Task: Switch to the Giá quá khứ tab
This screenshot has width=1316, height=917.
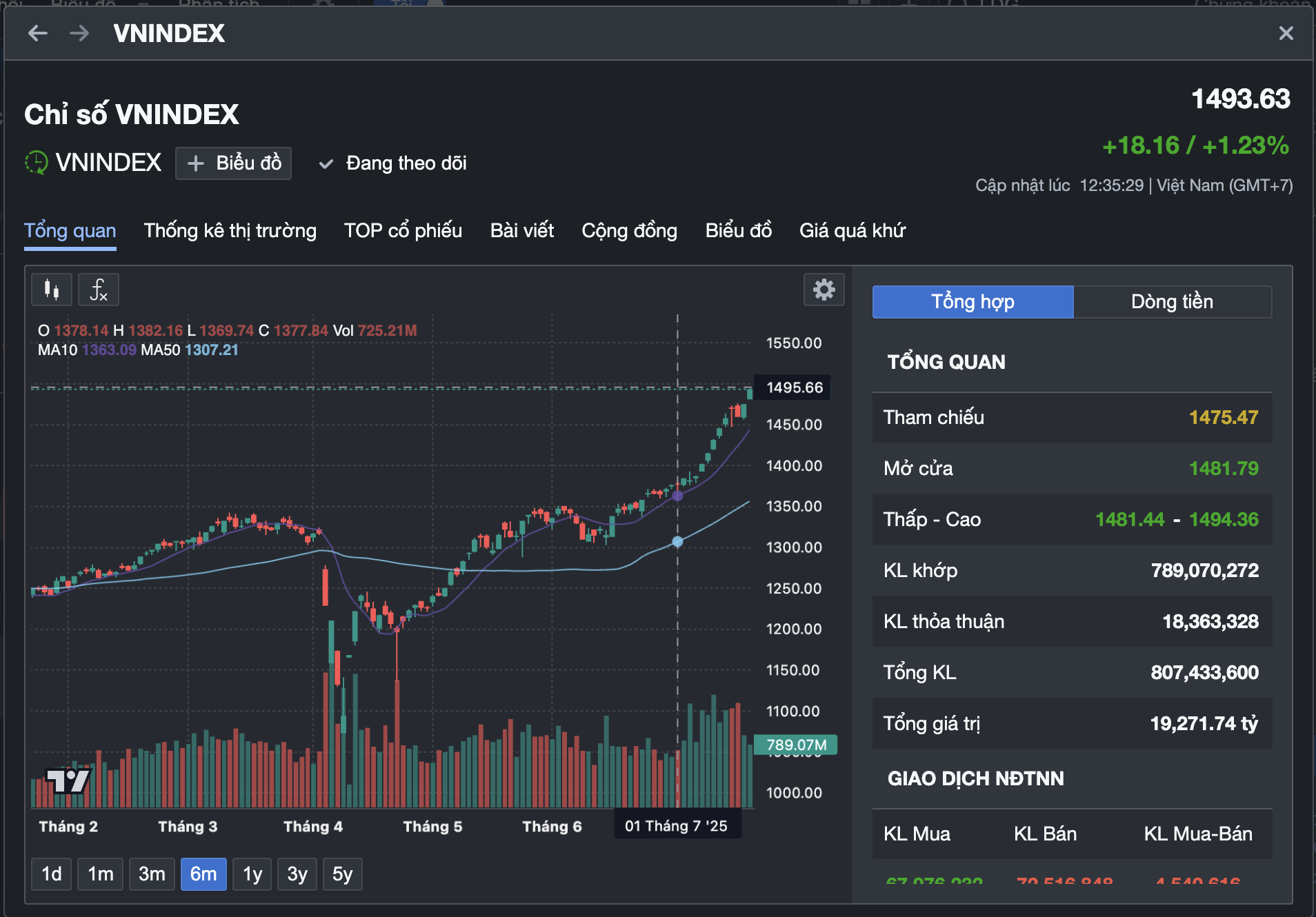Action: click(853, 231)
